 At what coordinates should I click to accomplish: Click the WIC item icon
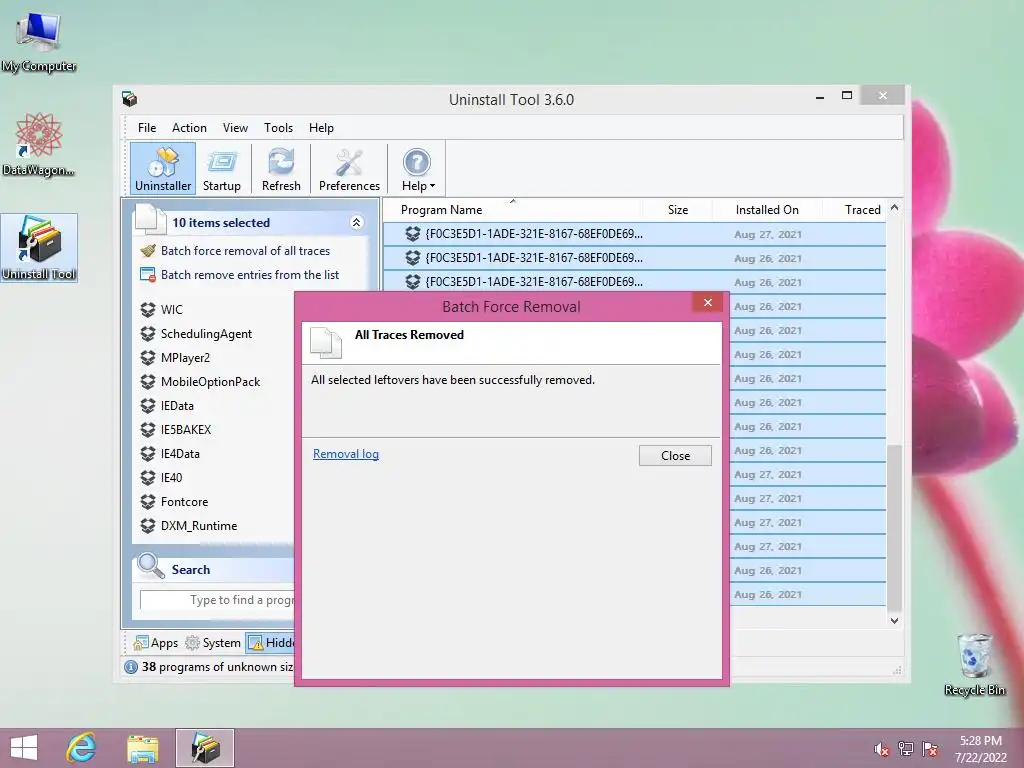(148, 310)
